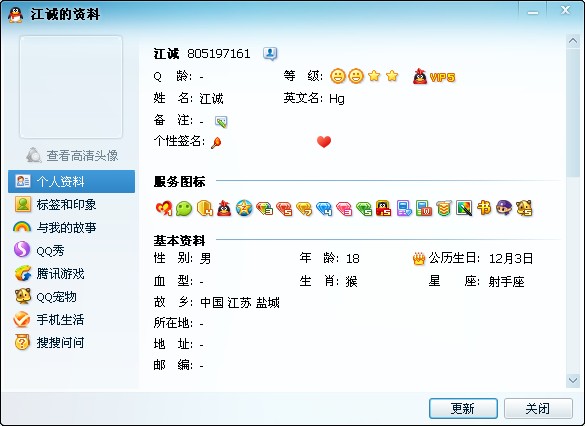585x426 pixels.
Task: Click the blue star badge service icon
Action: pyautogui.click(x=244, y=208)
